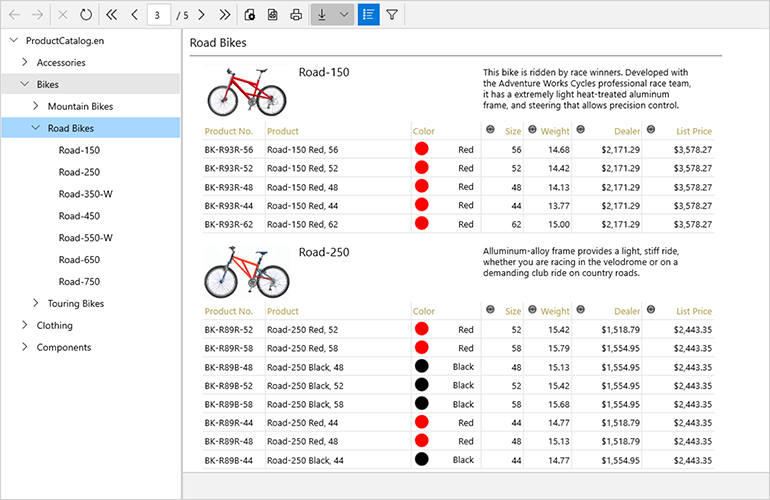Collapse the Road Bikes node
Image resolution: width=770 pixels, height=500 pixels.
coord(35,128)
